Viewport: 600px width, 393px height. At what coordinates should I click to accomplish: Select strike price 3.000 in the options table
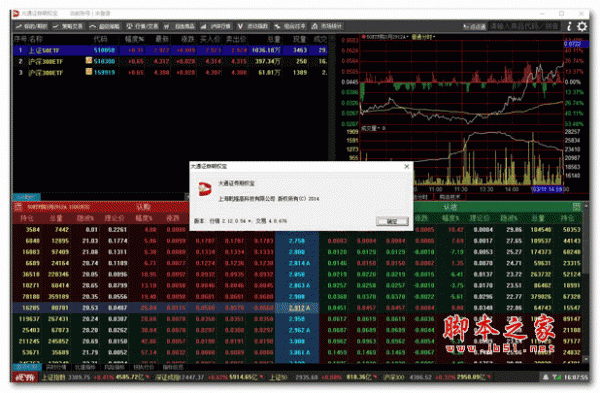[297, 341]
